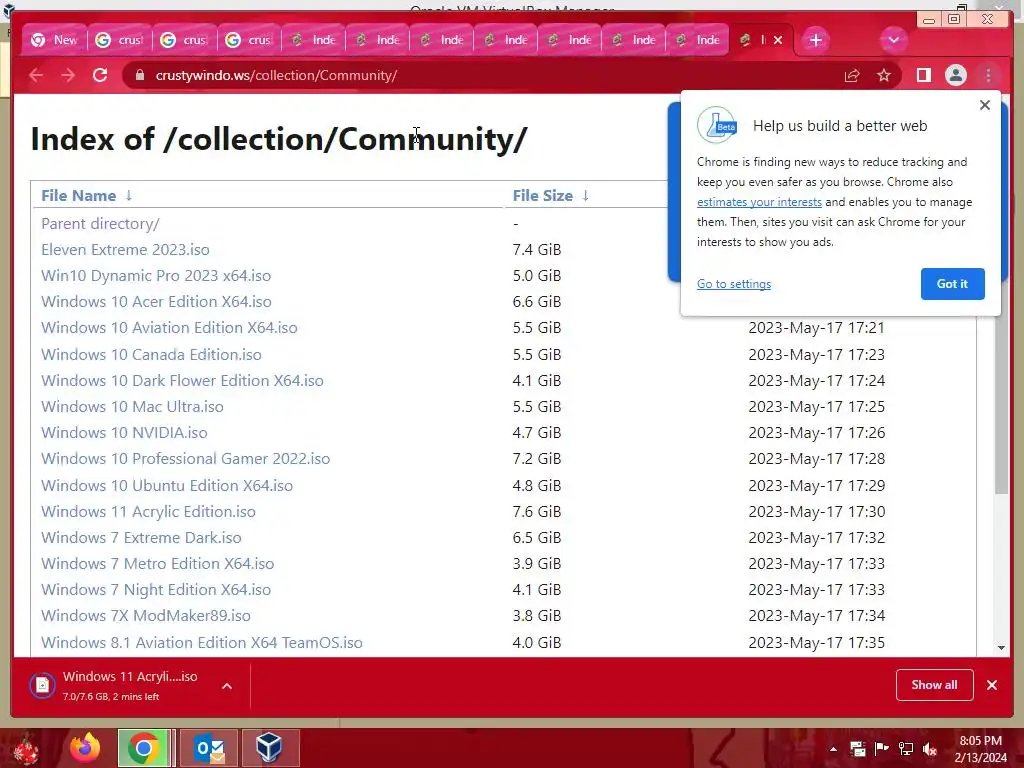The width and height of the screenshot is (1024, 768).
Task: Click the Action Center flag icon
Action: (882, 749)
